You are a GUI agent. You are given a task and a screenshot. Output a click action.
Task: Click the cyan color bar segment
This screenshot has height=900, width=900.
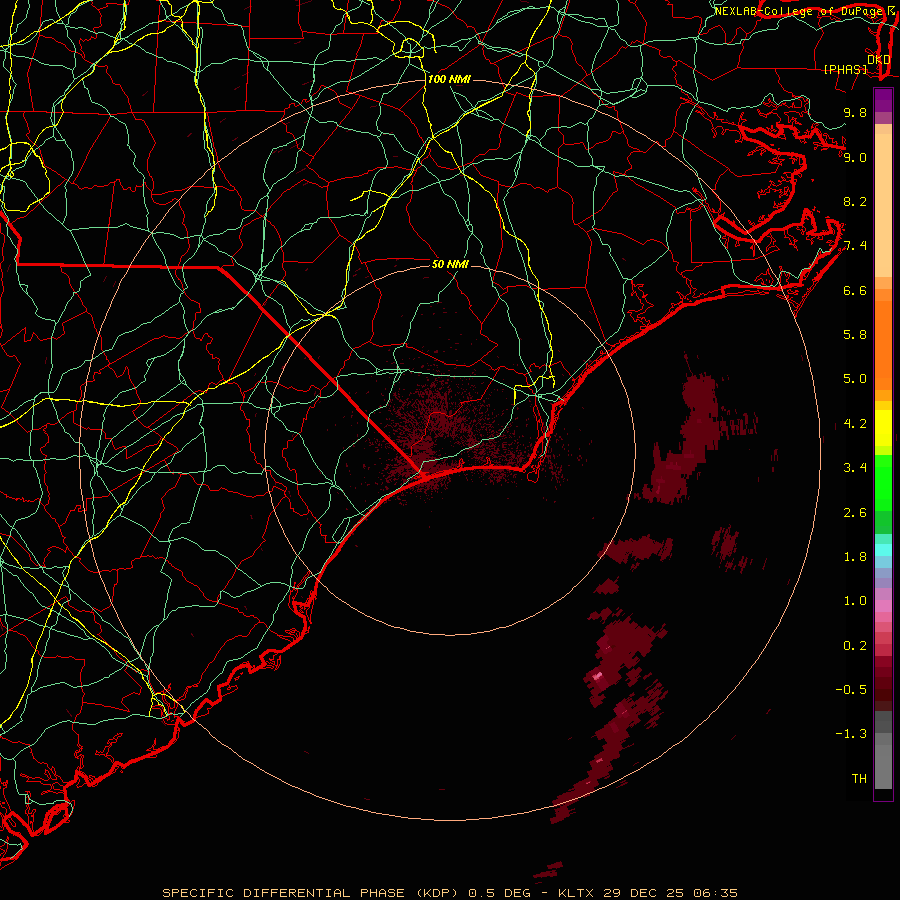pos(883,549)
